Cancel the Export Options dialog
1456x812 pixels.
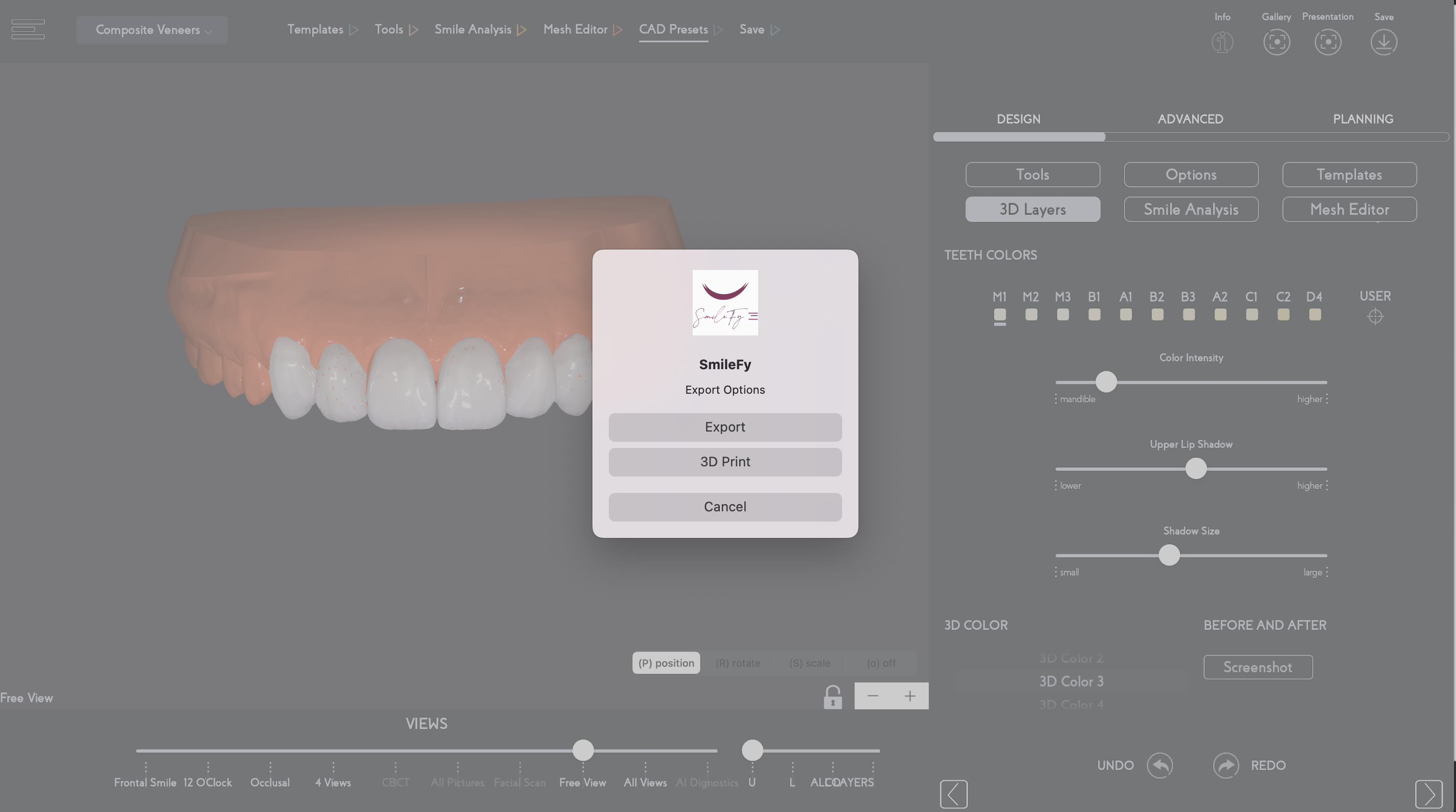point(724,507)
